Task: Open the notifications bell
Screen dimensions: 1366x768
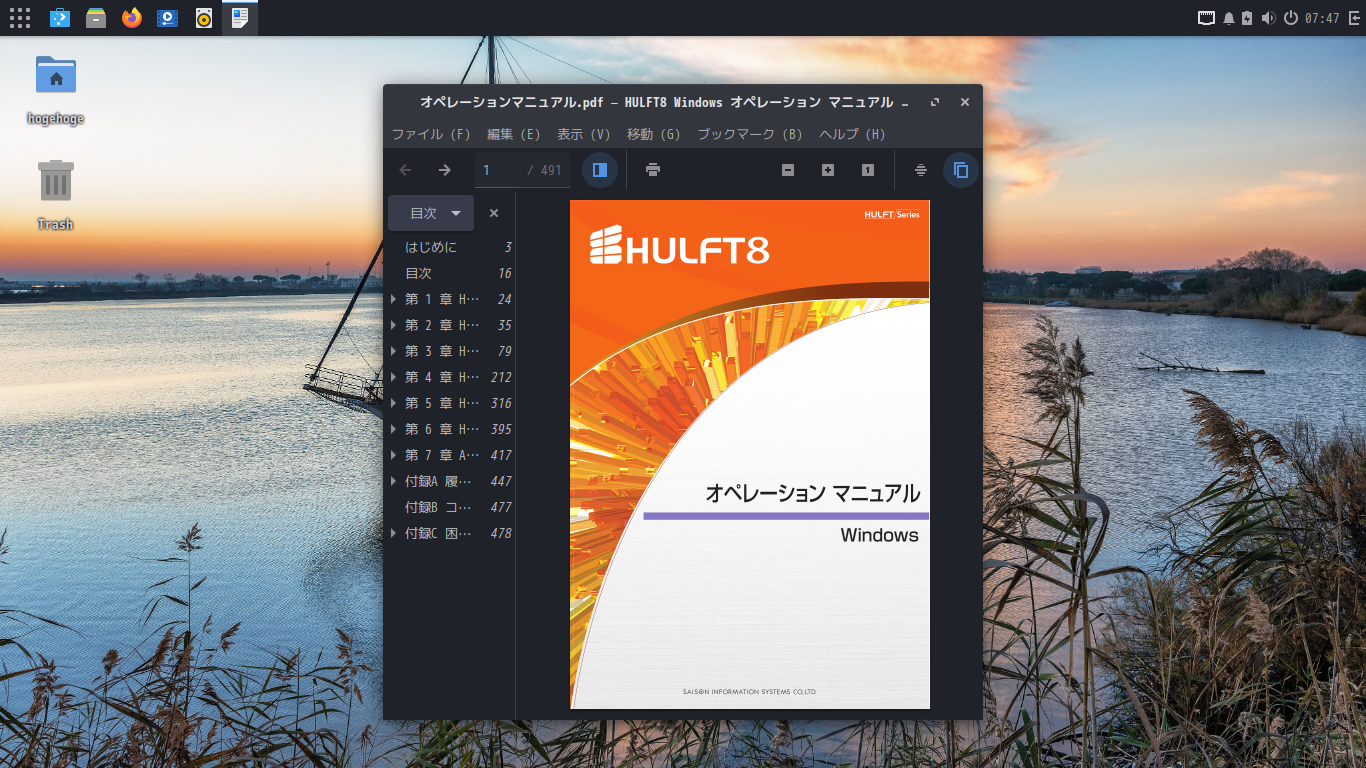Action: coord(1229,18)
